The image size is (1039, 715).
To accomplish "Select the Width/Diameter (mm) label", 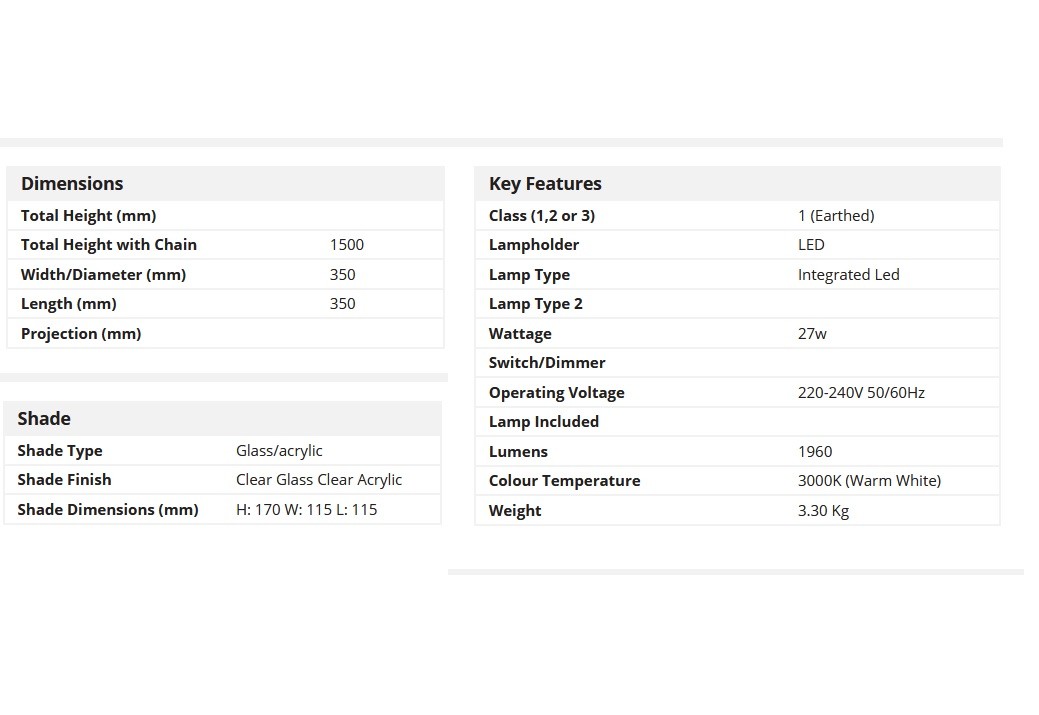I will (x=103, y=274).
